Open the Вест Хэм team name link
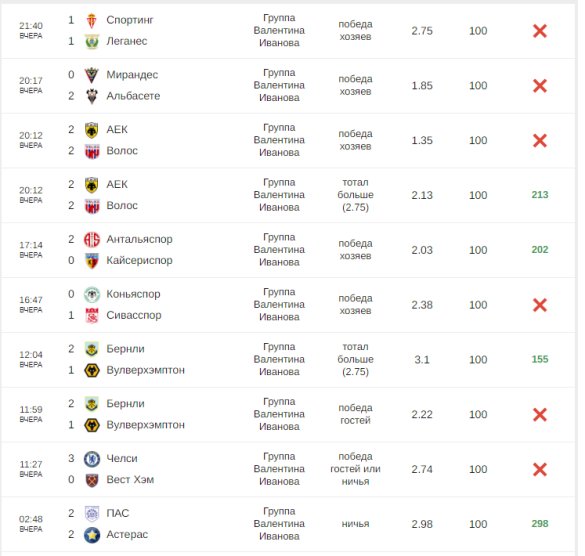585x556 pixels. pyautogui.click(x=130, y=480)
